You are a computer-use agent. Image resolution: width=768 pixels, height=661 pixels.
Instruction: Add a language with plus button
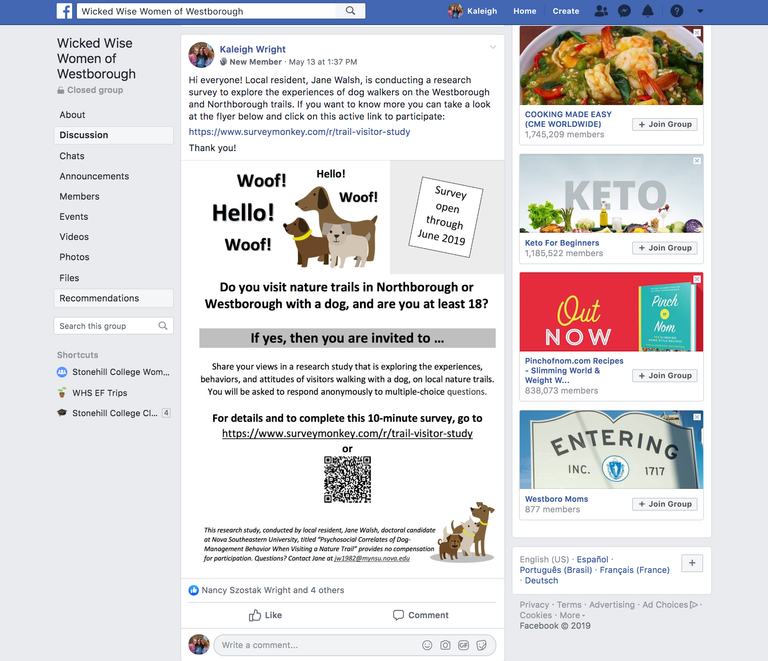pos(692,563)
